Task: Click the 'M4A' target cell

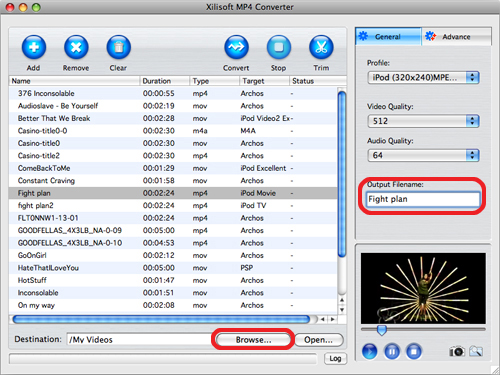Action: (248, 131)
